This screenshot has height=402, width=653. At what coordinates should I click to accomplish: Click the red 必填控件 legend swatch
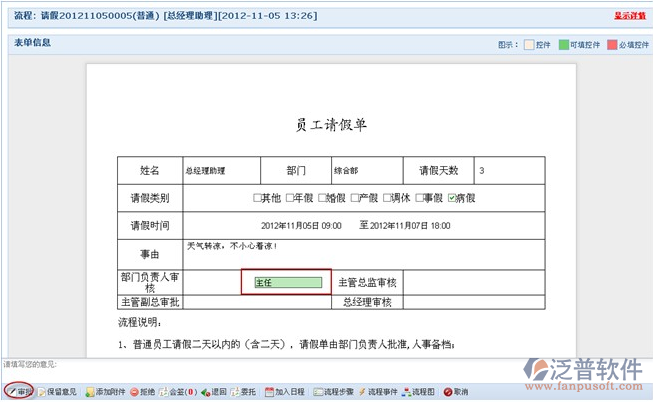click(612, 45)
